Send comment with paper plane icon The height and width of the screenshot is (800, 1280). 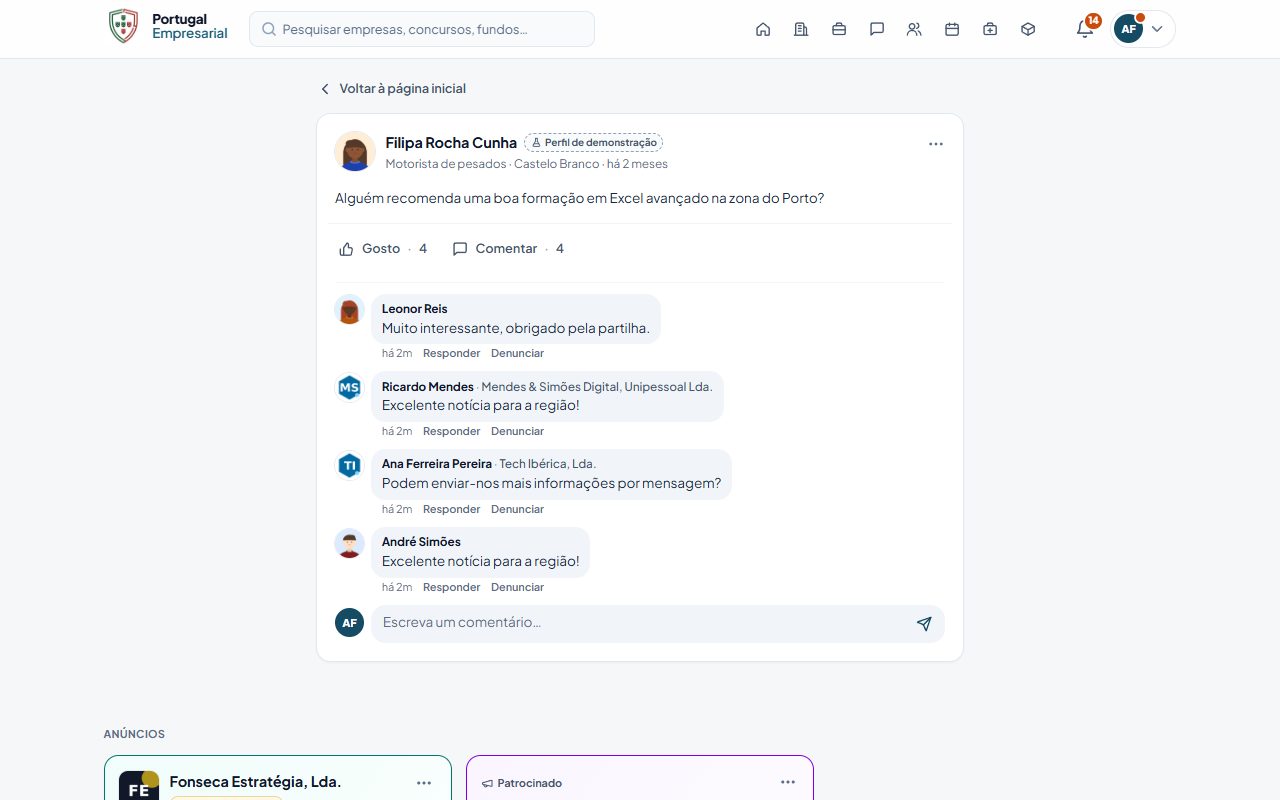(x=924, y=623)
